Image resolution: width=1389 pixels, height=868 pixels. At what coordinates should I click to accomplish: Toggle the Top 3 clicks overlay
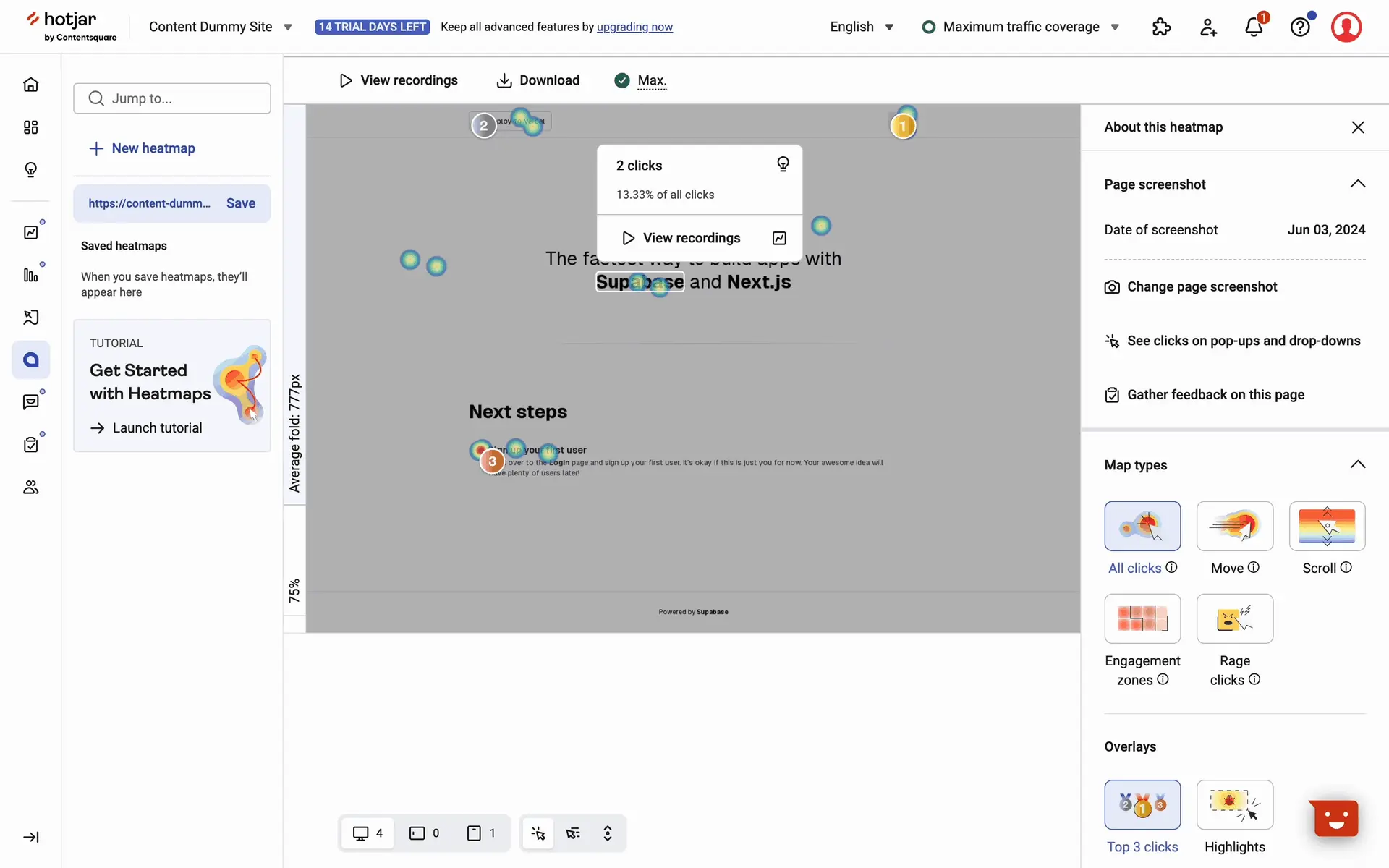[x=1142, y=804]
